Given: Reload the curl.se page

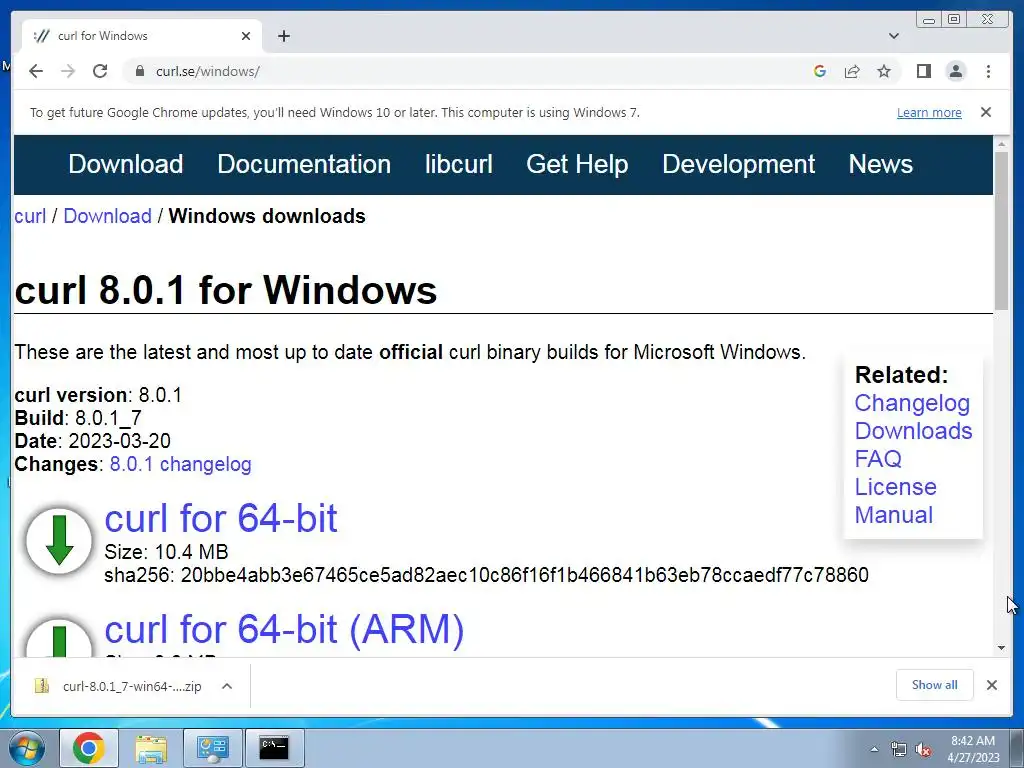Looking at the screenshot, I should (100, 71).
